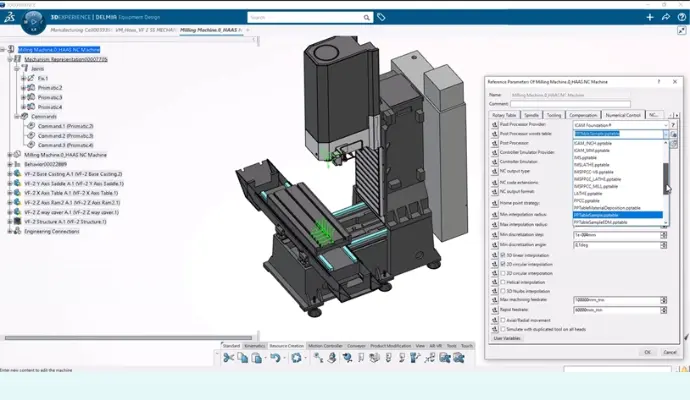The width and height of the screenshot is (690, 400).
Task: Collapse the Joints tree node
Action: click(16, 69)
